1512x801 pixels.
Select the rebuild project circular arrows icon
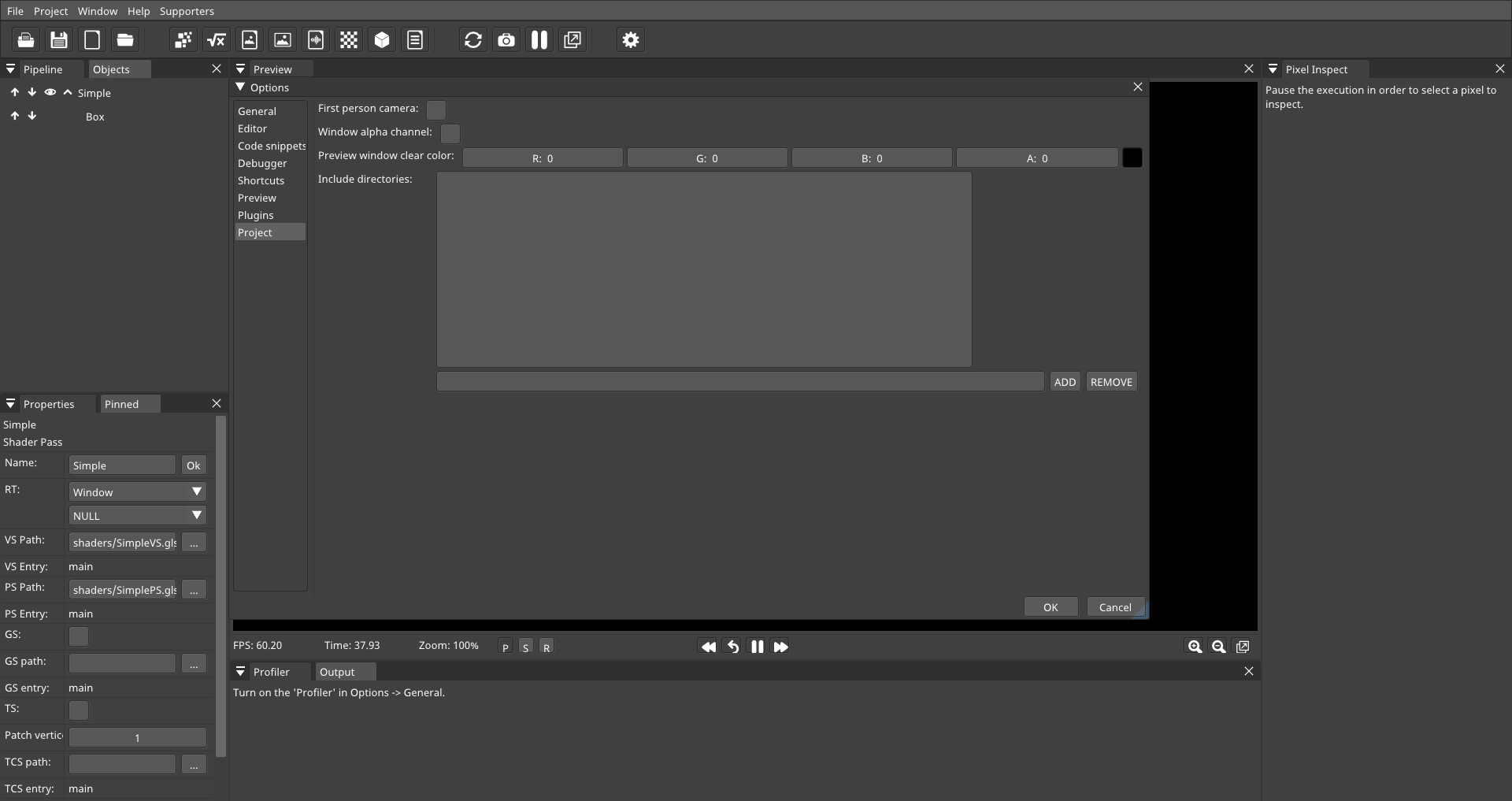click(472, 39)
